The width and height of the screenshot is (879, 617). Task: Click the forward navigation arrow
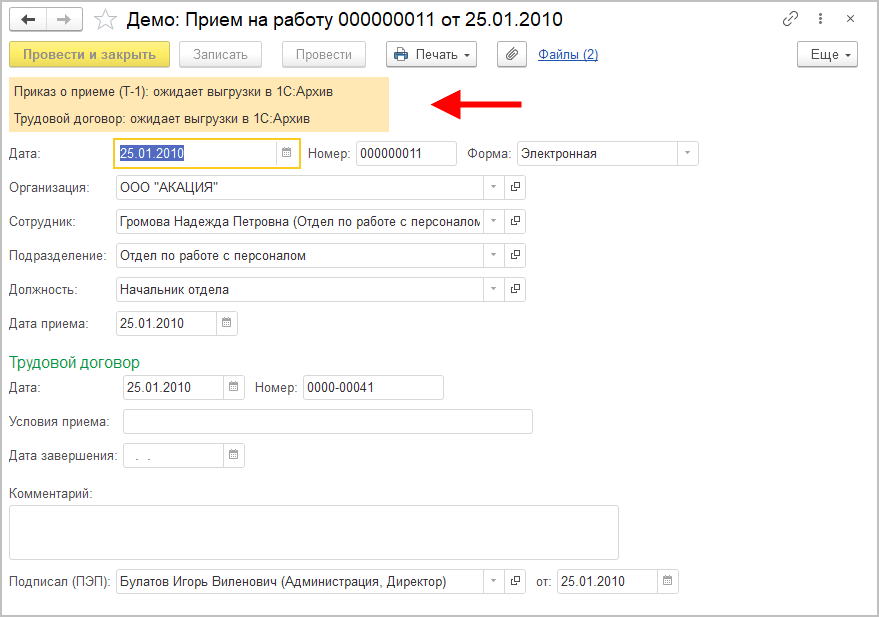63,20
